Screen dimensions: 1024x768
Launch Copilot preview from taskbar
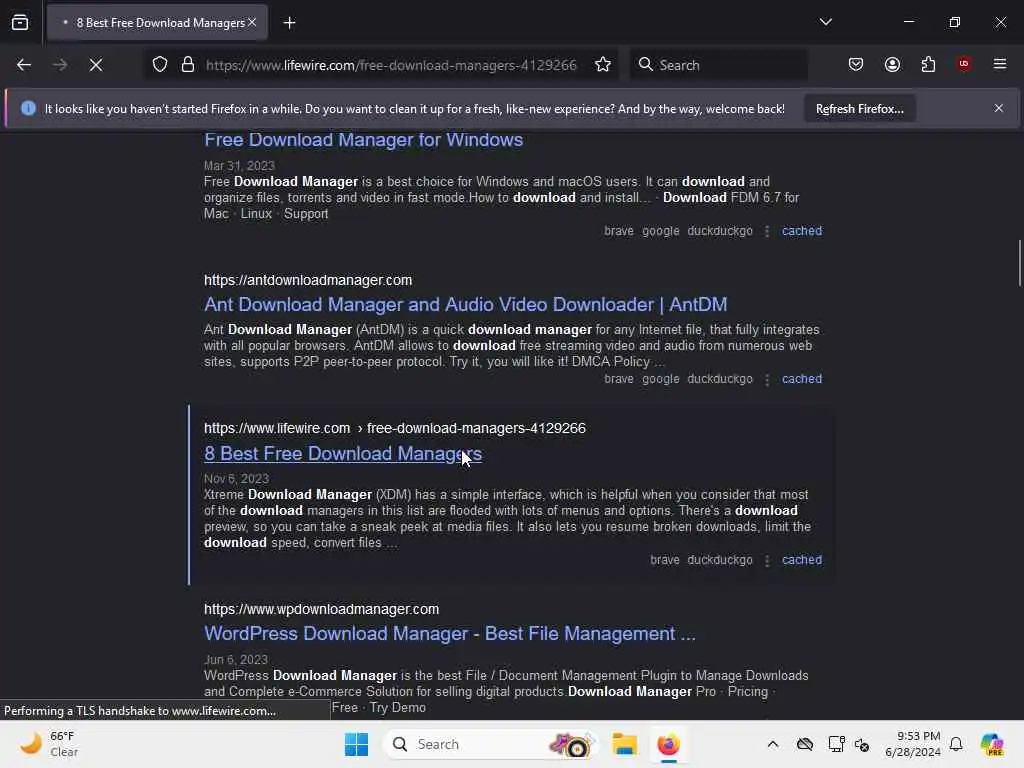pos(992,744)
